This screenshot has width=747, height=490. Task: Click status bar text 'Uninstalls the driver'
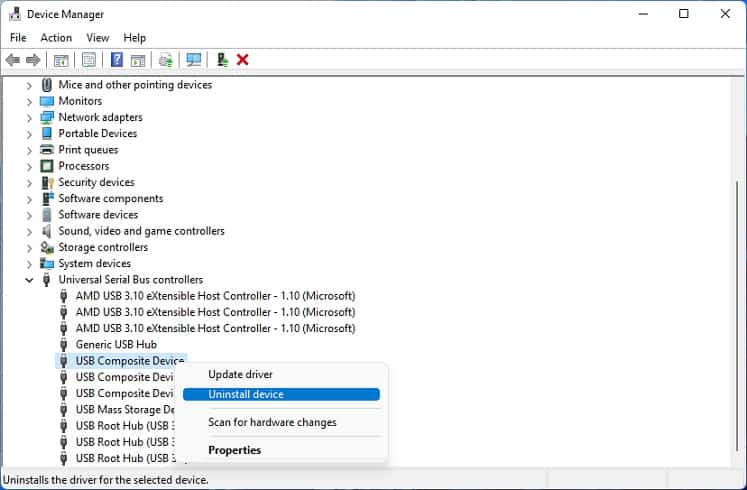[x=106, y=480]
